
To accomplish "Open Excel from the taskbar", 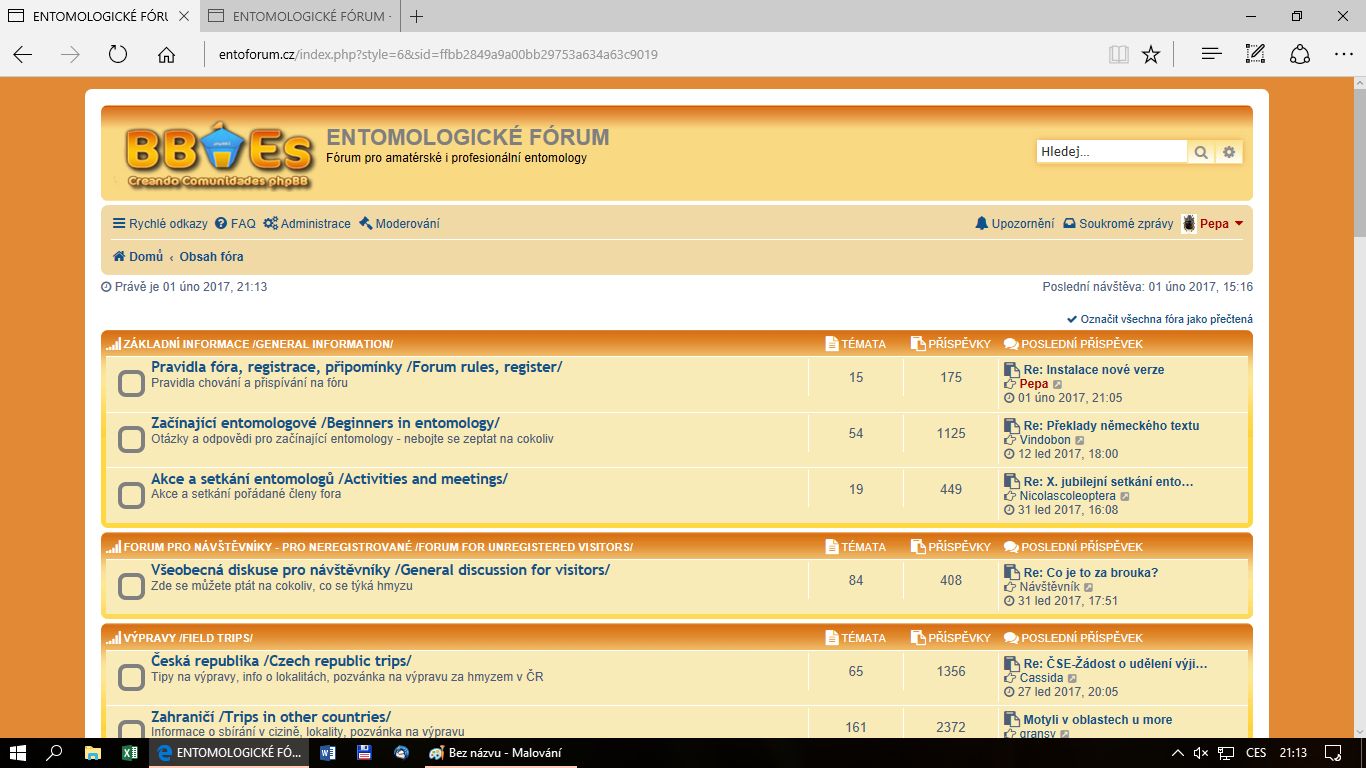I will click(130, 753).
